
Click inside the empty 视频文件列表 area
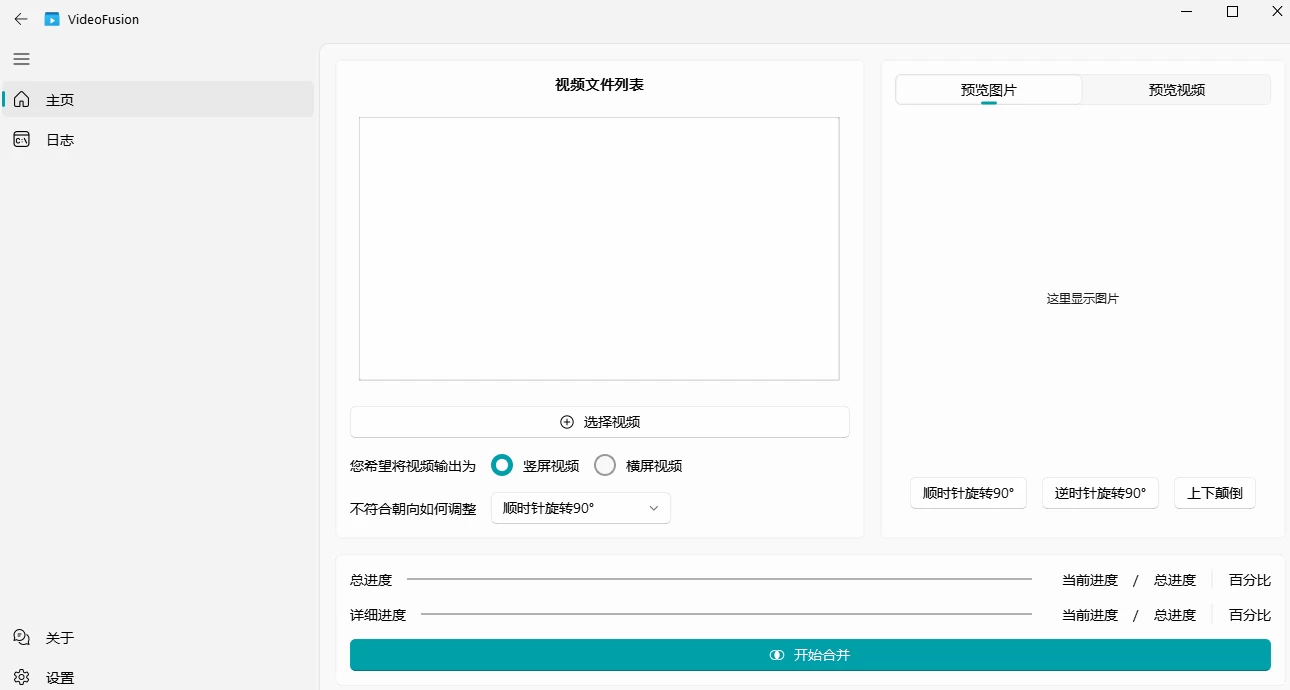599,248
